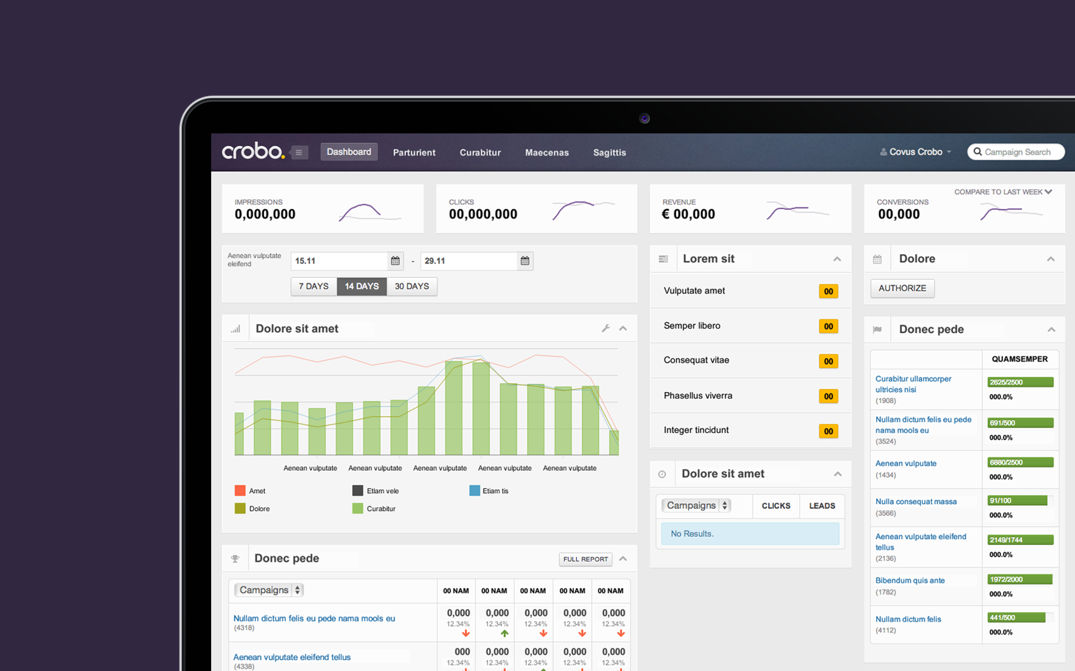
Task: Open the menu icon beside the crobo logo
Action: click(x=299, y=152)
